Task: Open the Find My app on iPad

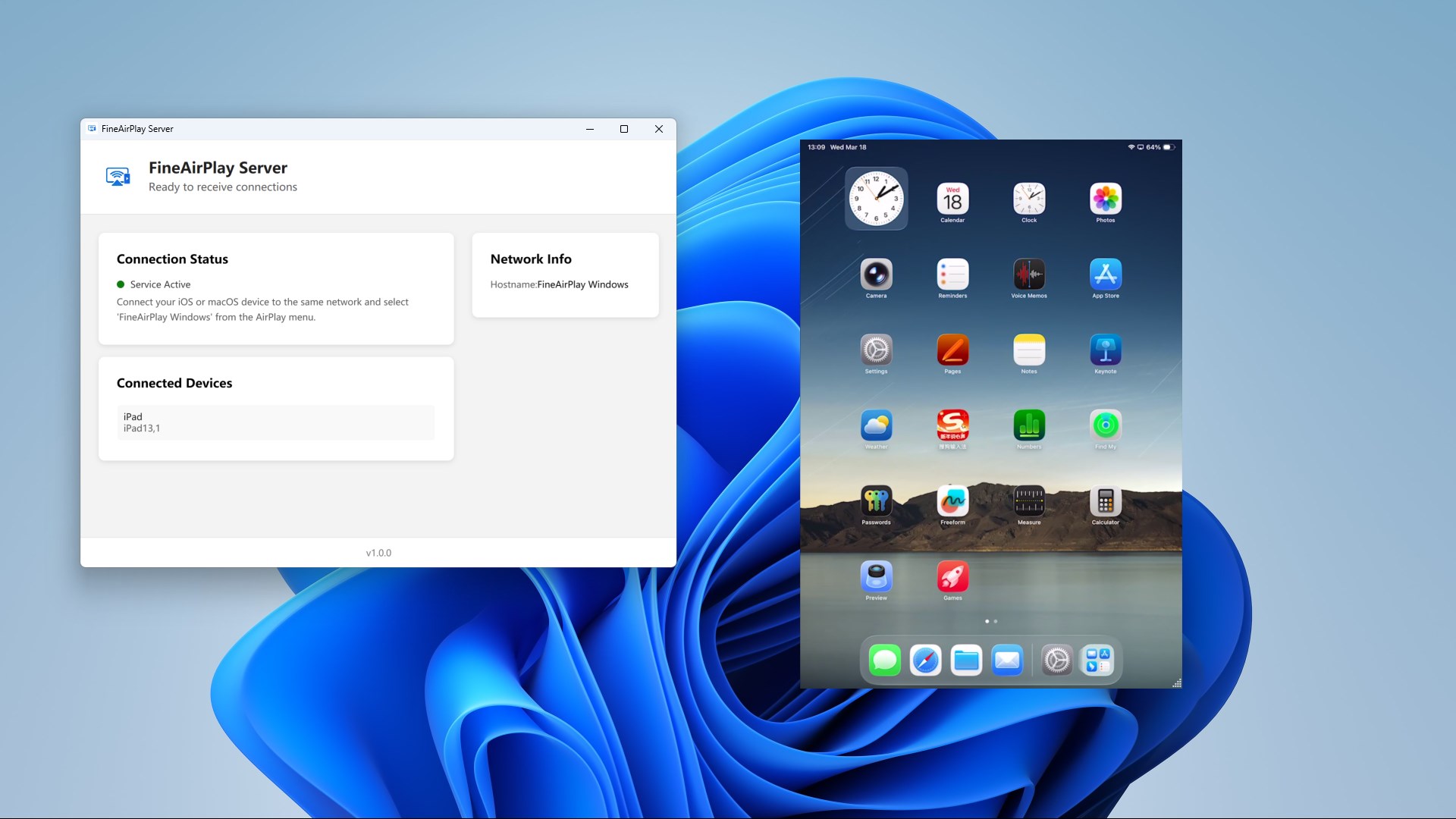Action: point(1106,425)
